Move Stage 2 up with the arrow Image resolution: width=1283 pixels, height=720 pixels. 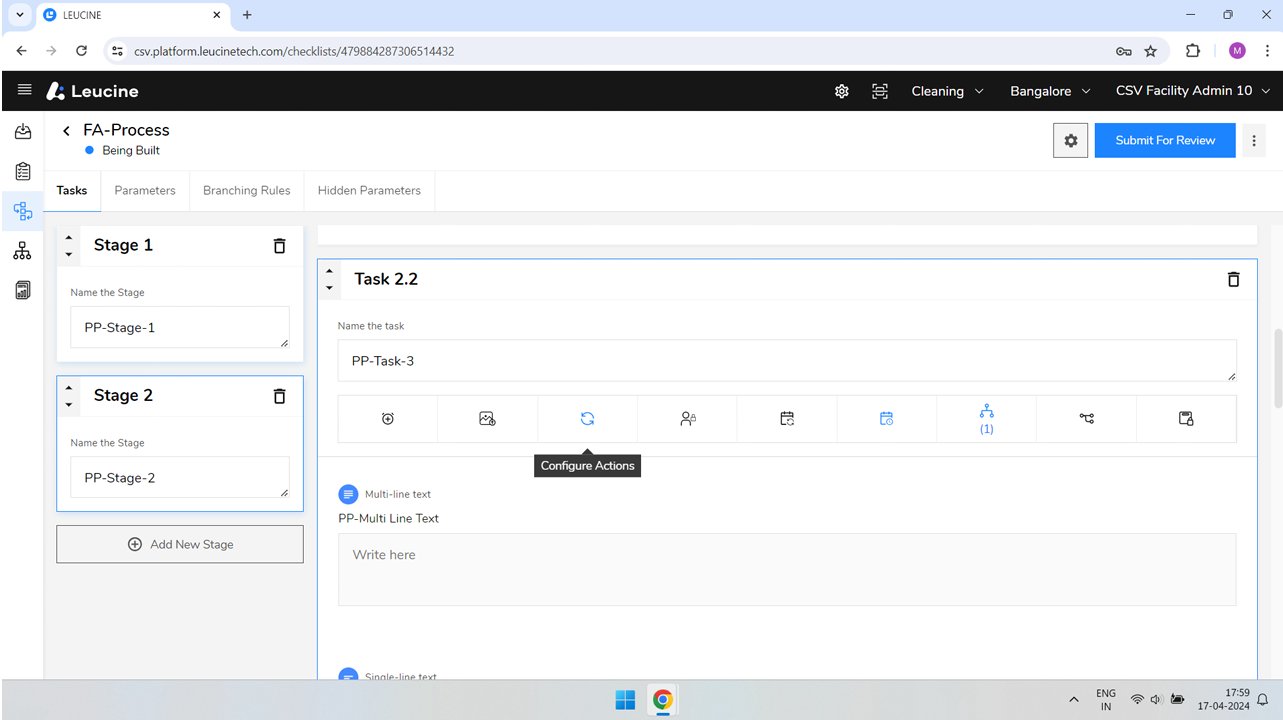point(68,388)
